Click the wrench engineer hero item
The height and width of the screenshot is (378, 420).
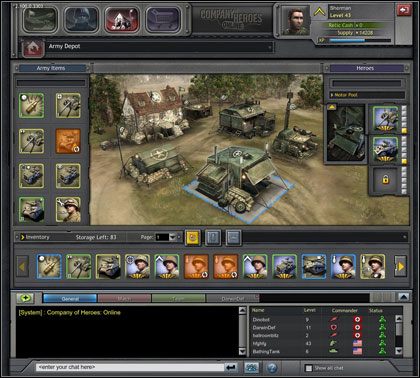coord(68,210)
